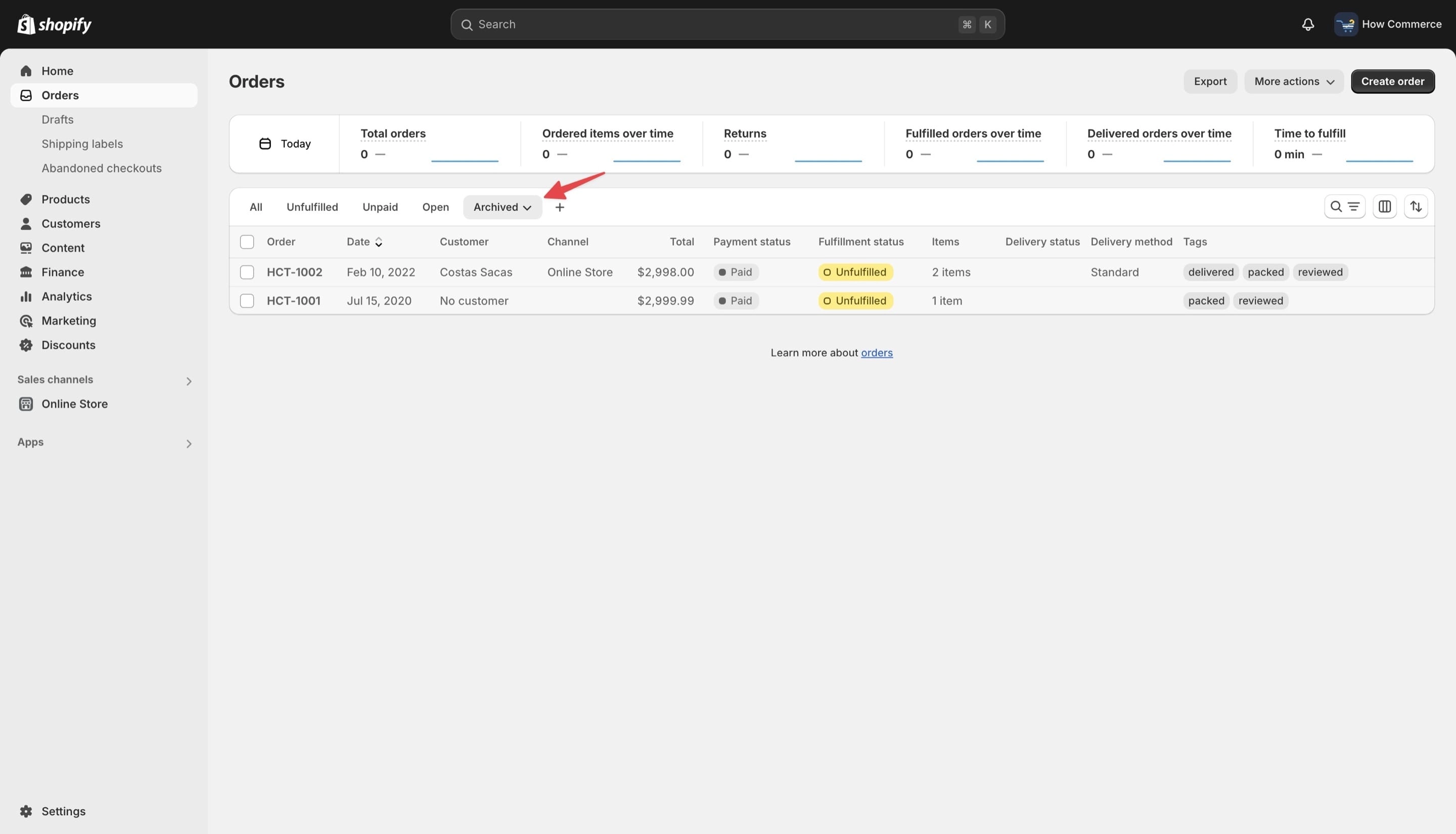Expand the Apps section
This screenshot has width=1456, height=834.
[x=189, y=444]
